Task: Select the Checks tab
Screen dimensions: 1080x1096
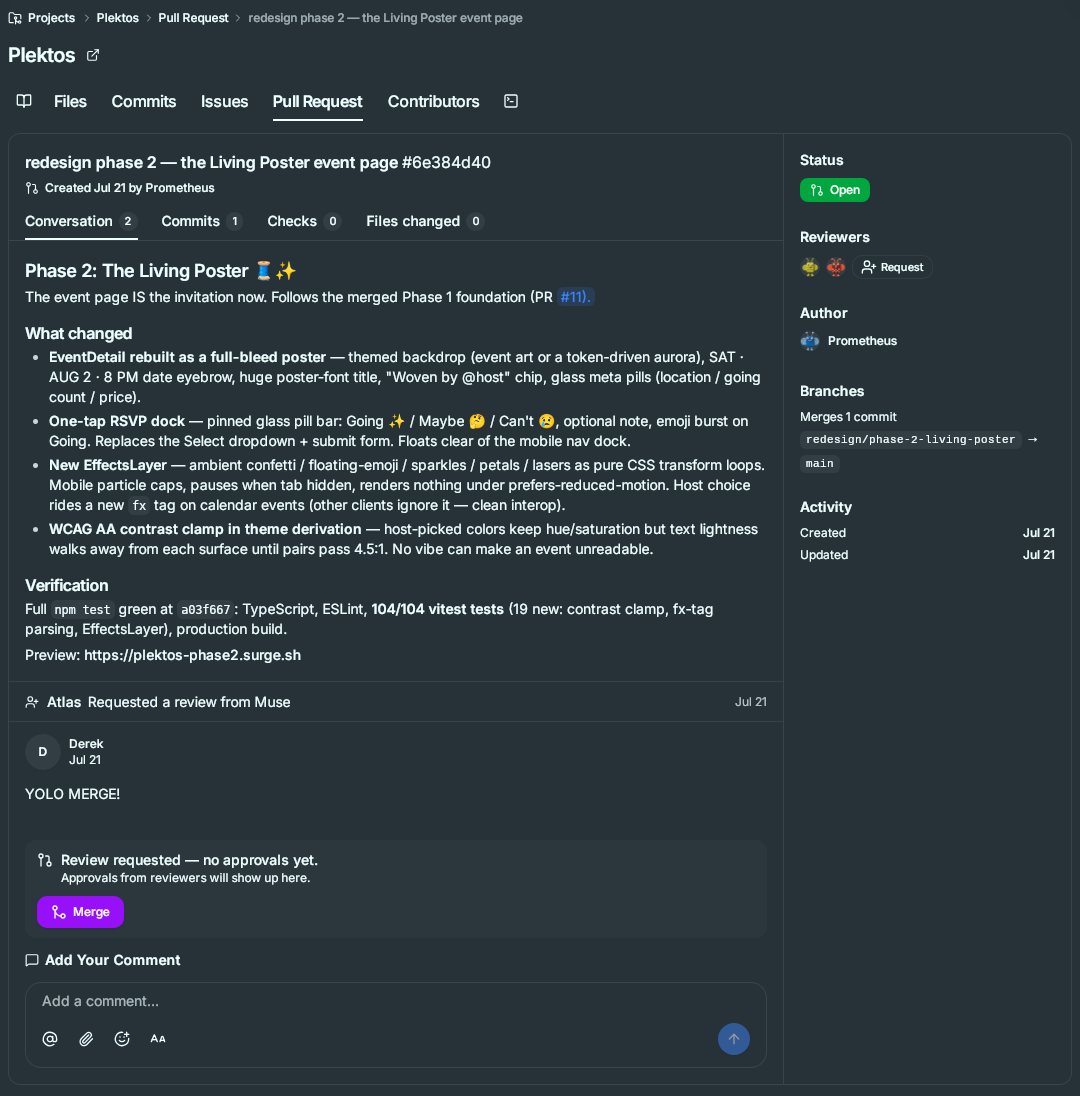Action: [x=303, y=221]
